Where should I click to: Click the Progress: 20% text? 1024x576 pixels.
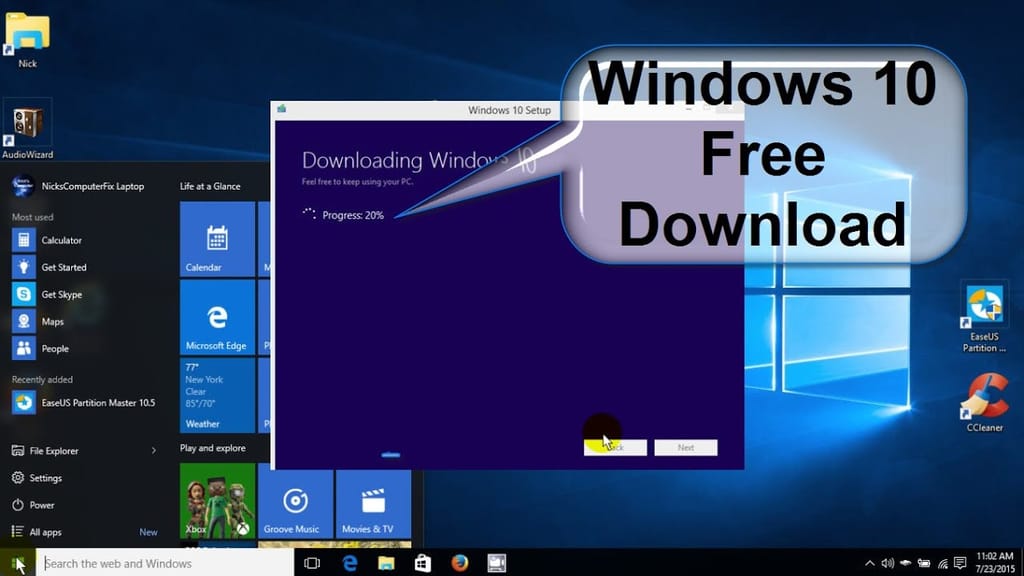pos(353,215)
